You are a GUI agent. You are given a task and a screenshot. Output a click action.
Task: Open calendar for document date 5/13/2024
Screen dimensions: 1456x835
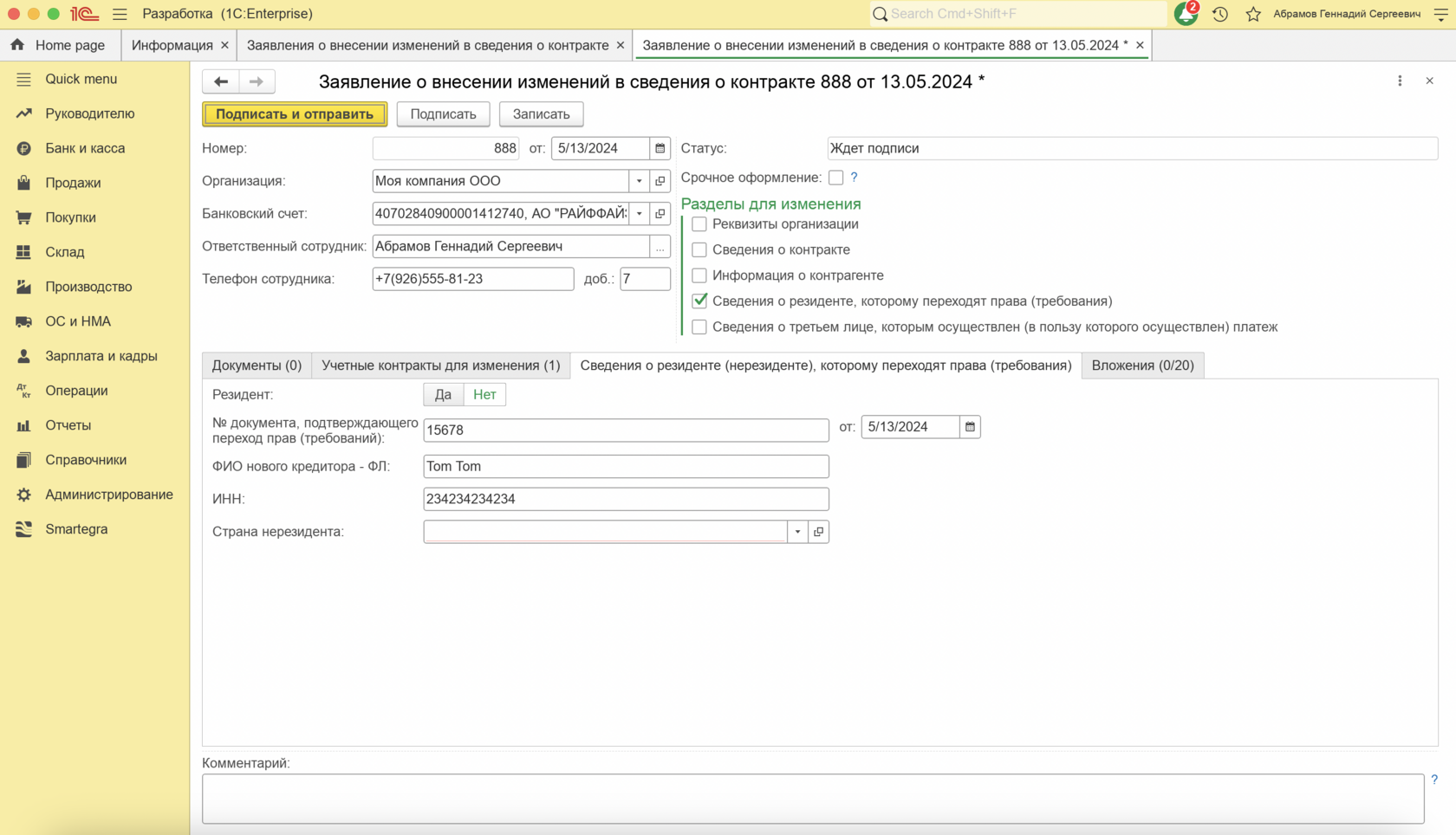coord(660,148)
